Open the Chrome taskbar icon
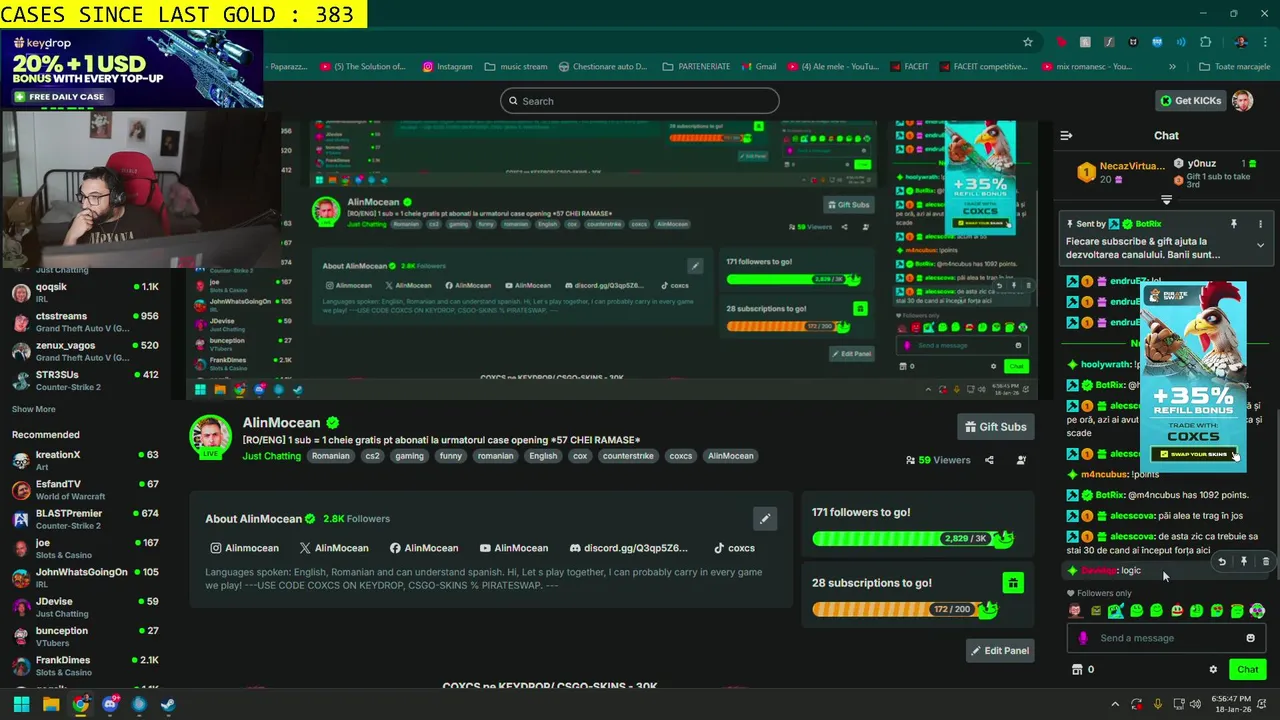This screenshot has width=1280, height=720. tap(80, 704)
